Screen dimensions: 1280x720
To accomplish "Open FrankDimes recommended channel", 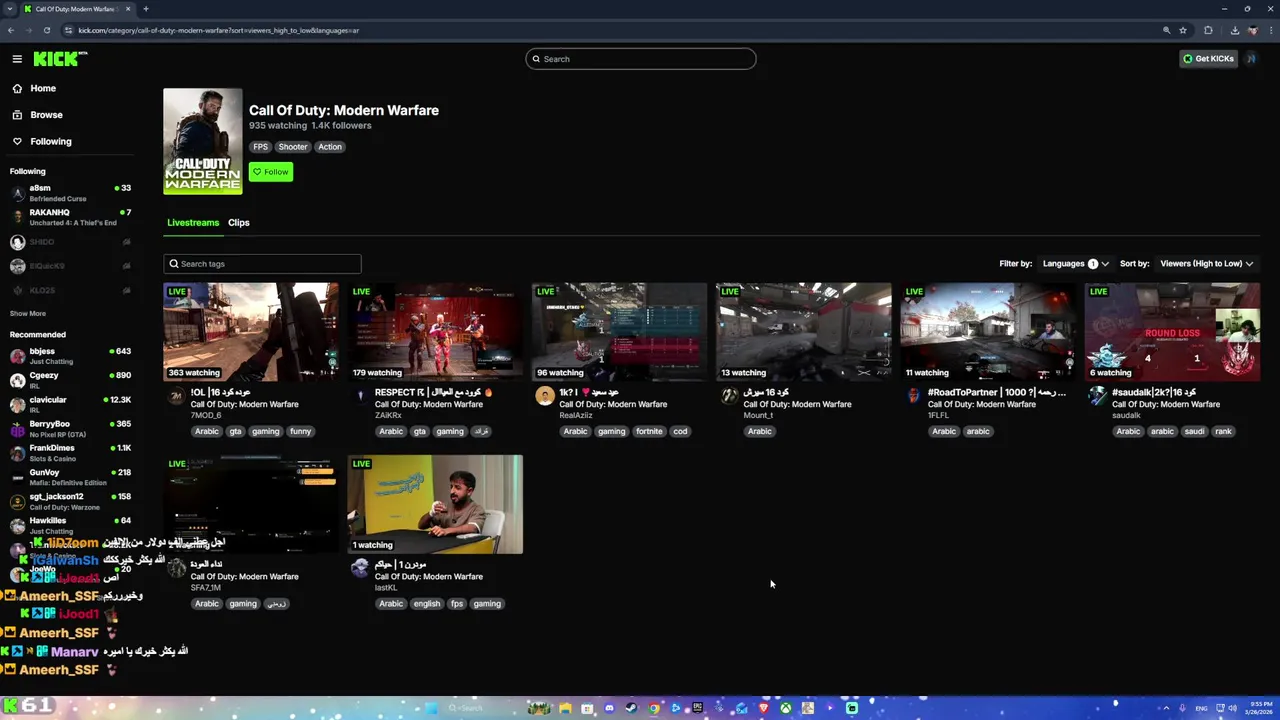I will (x=70, y=452).
